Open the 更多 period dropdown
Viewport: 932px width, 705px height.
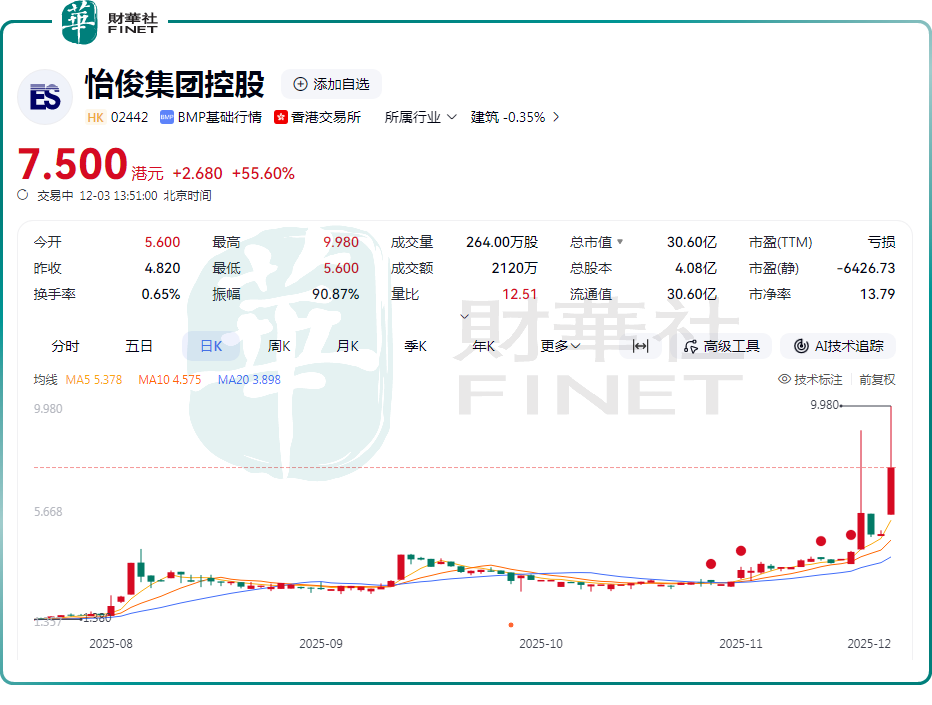coord(560,346)
